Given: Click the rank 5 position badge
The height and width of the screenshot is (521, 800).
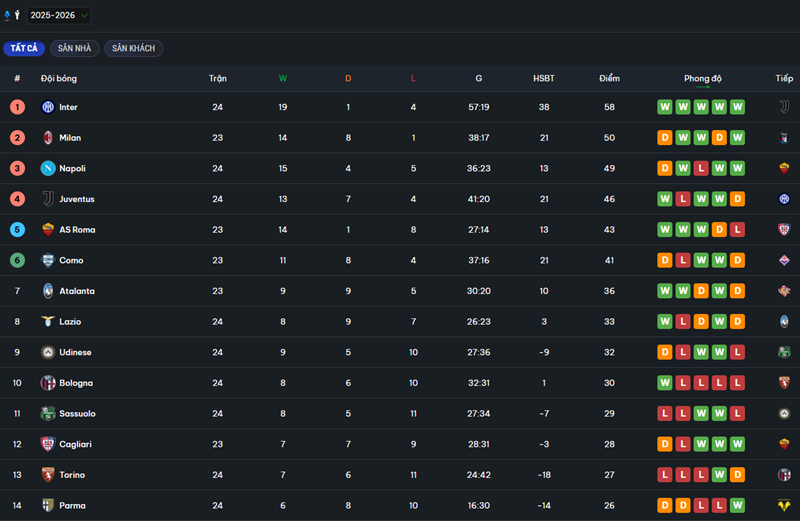Looking at the screenshot, I should click(x=17, y=230).
